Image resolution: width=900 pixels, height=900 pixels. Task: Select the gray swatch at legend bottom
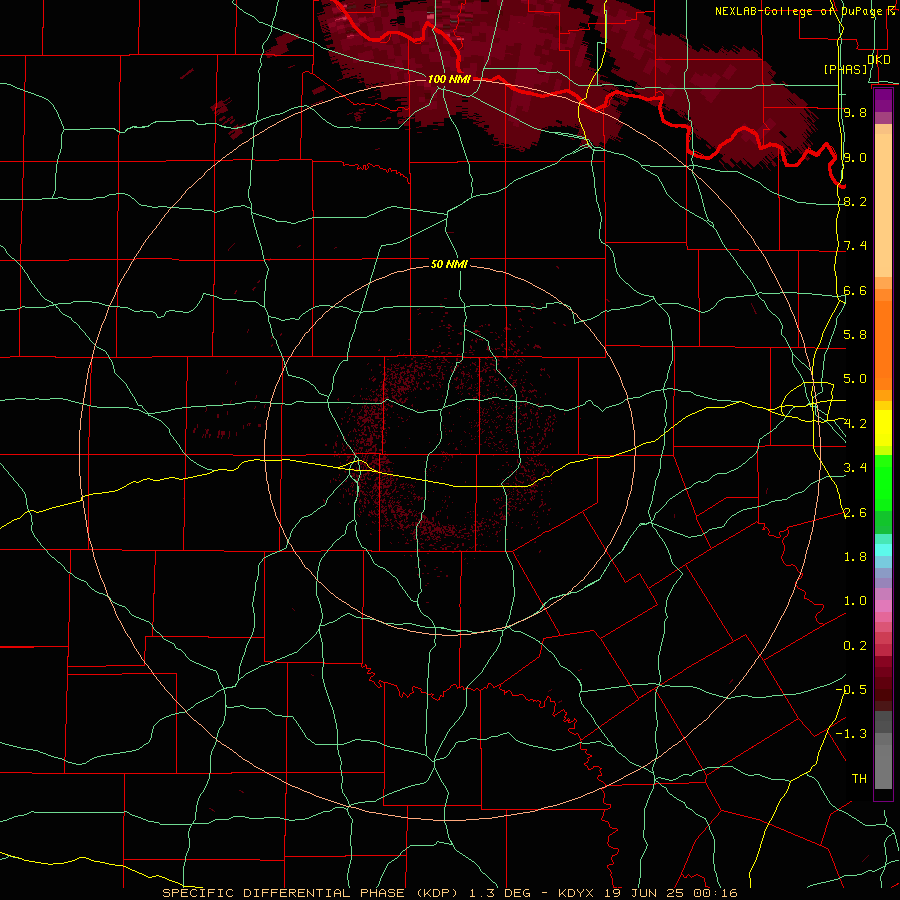(x=883, y=766)
